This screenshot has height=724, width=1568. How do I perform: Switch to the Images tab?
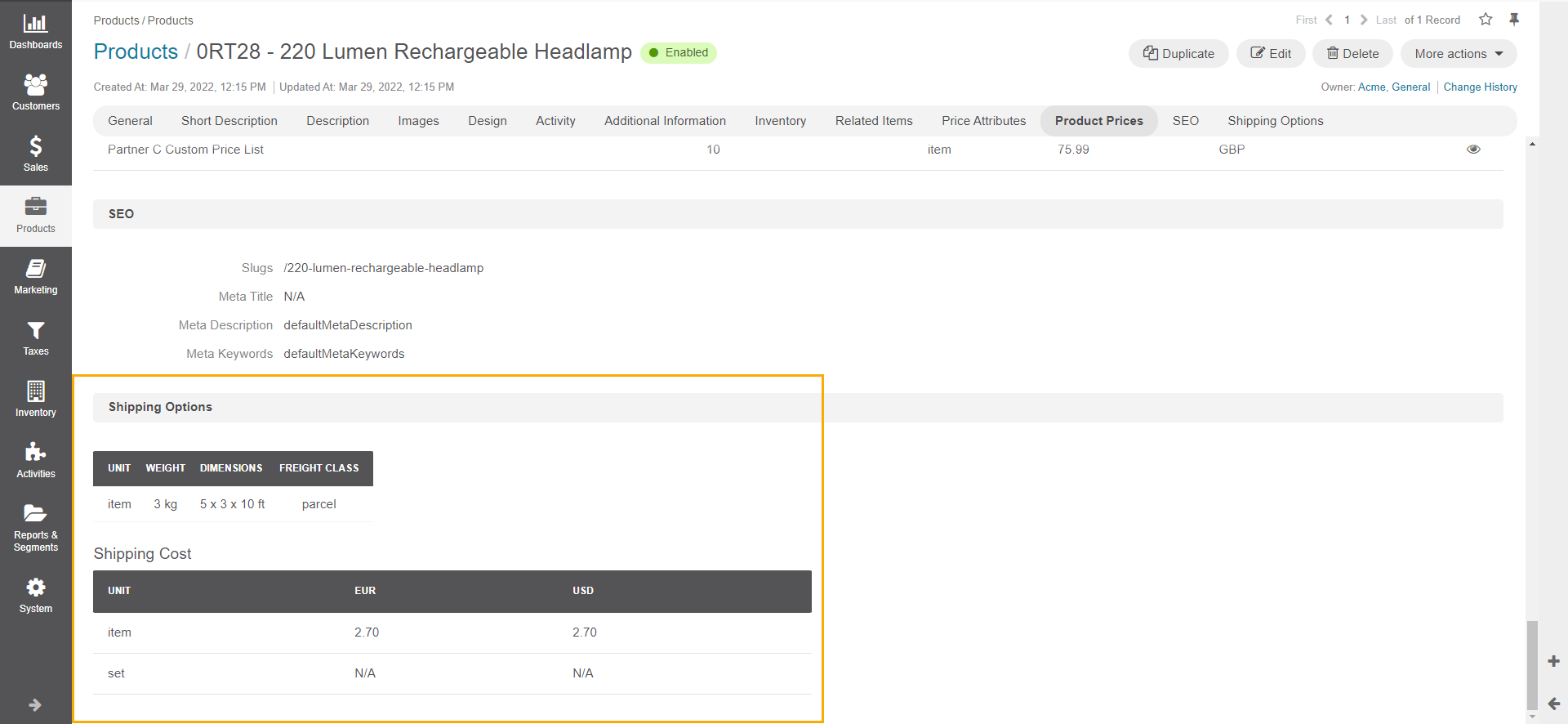click(418, 121)
